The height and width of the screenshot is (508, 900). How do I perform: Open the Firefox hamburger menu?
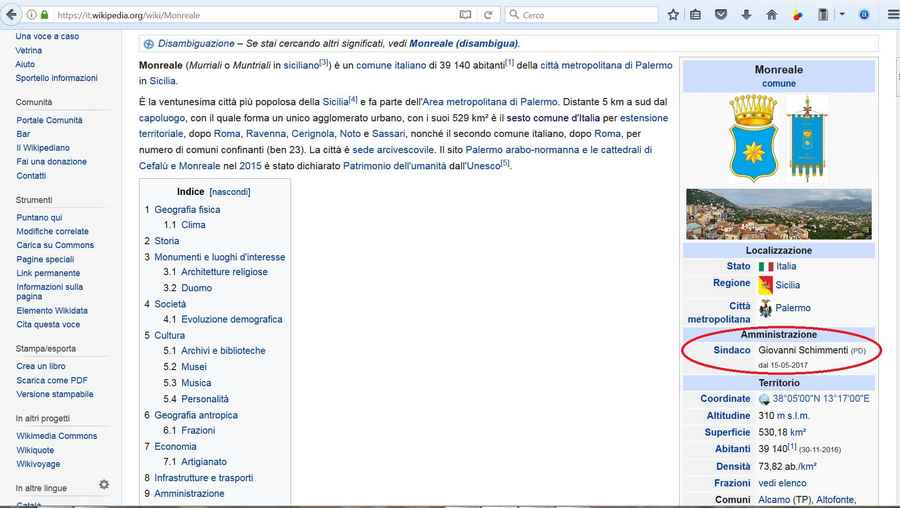(x=893, y=15)
